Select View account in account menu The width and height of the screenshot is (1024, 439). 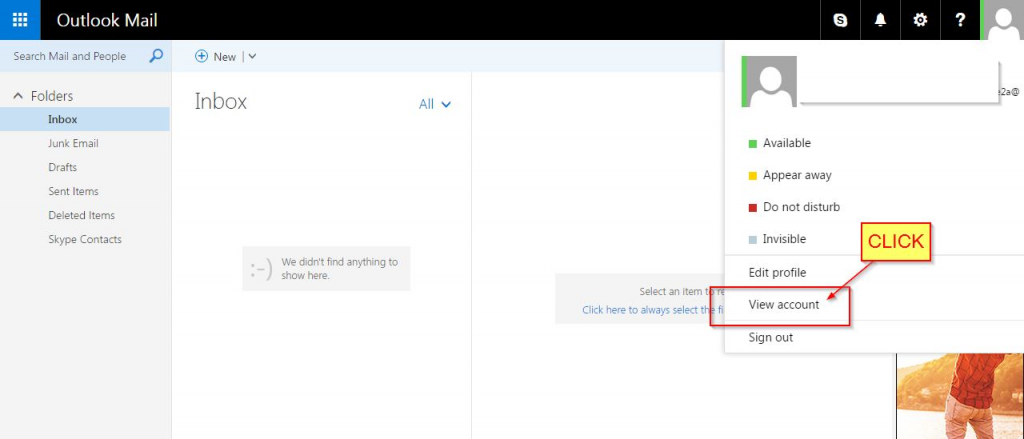pos(784,304)
